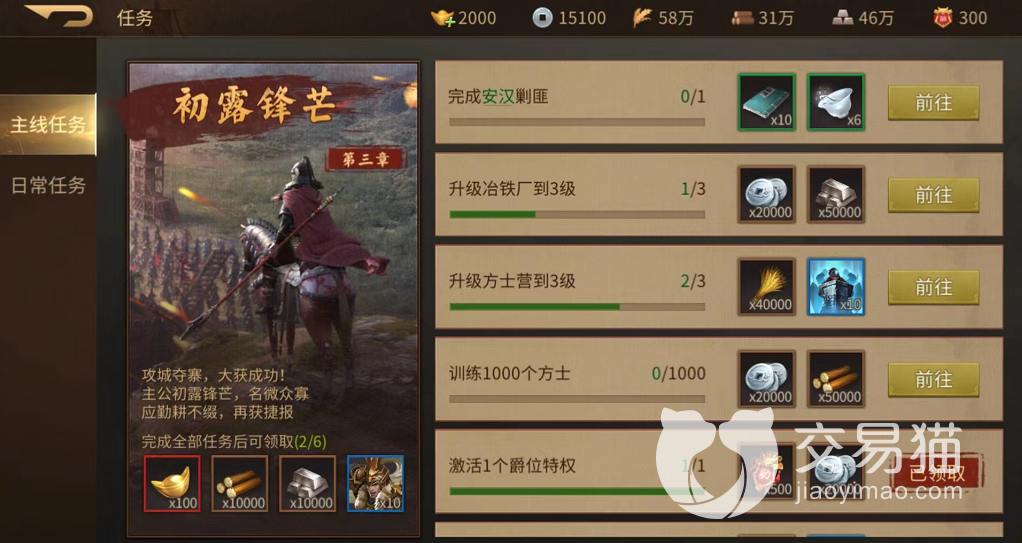Select the gold ingot x100 chapter reward
This screenshot has width=1022, height=543.
[172, 483]
